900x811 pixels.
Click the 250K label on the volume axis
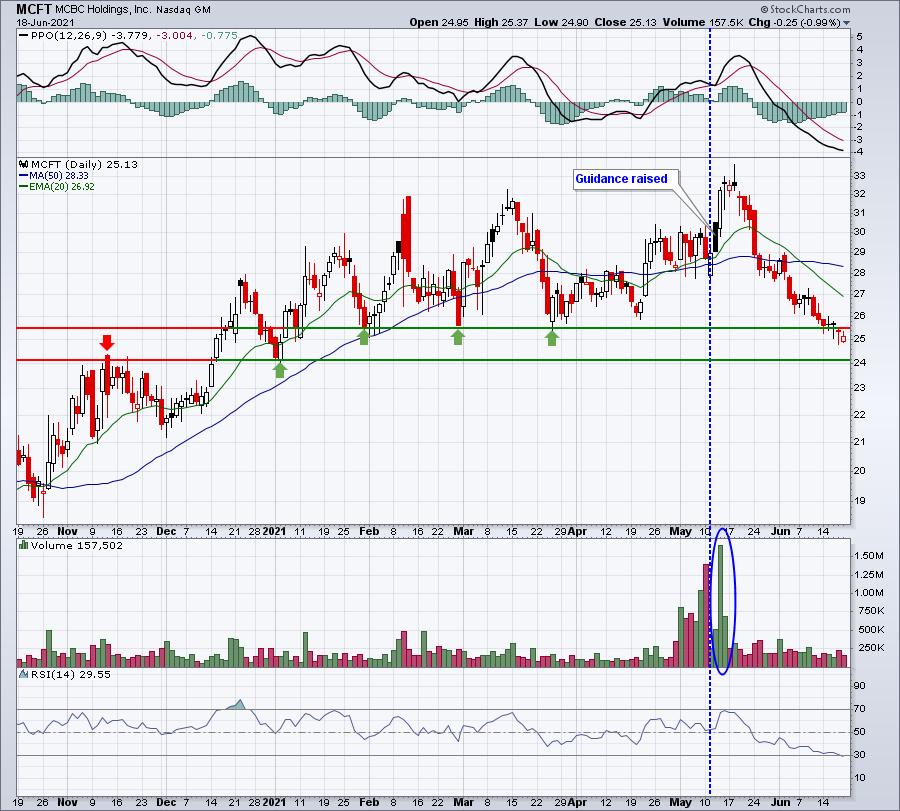(871, 647)
